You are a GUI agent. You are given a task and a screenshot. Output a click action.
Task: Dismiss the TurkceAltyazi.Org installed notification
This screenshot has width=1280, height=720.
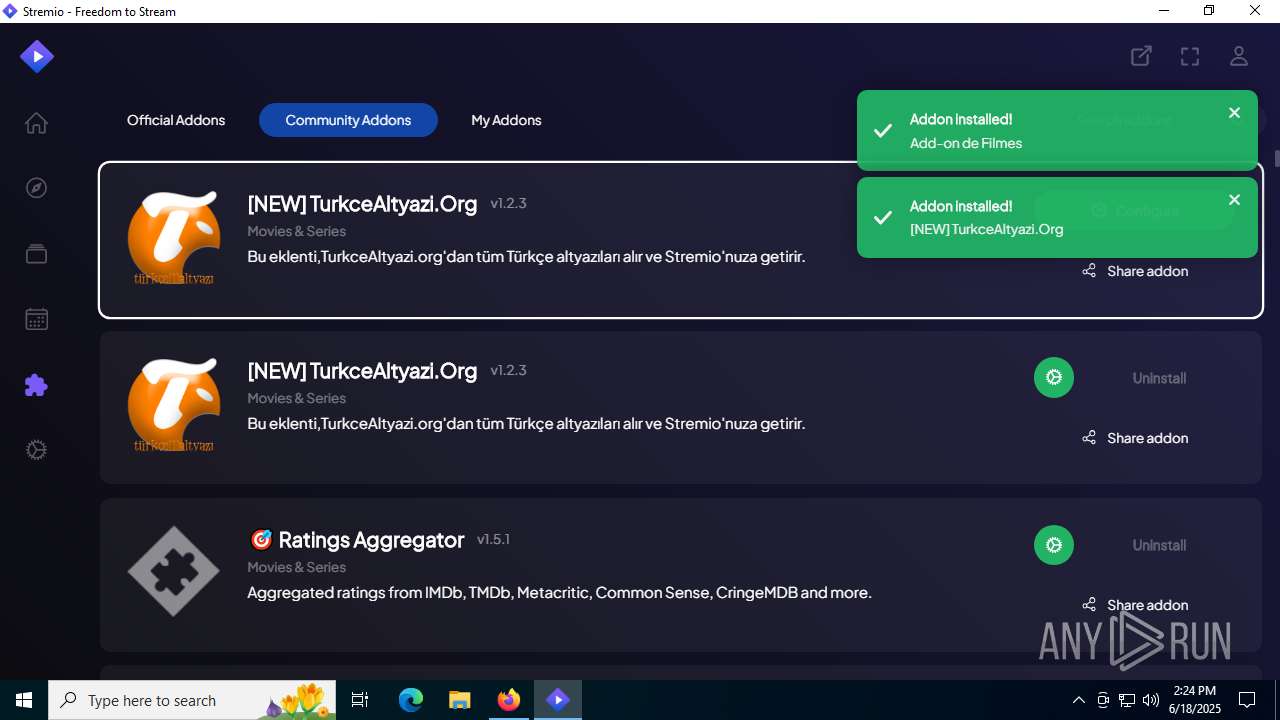[1234, 200]
